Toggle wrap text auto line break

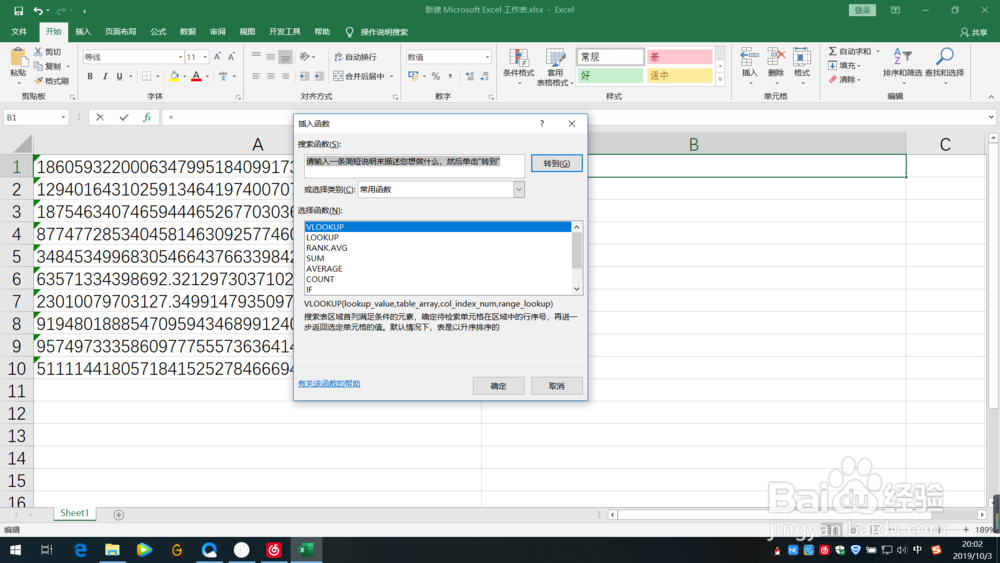click(356, 57)
